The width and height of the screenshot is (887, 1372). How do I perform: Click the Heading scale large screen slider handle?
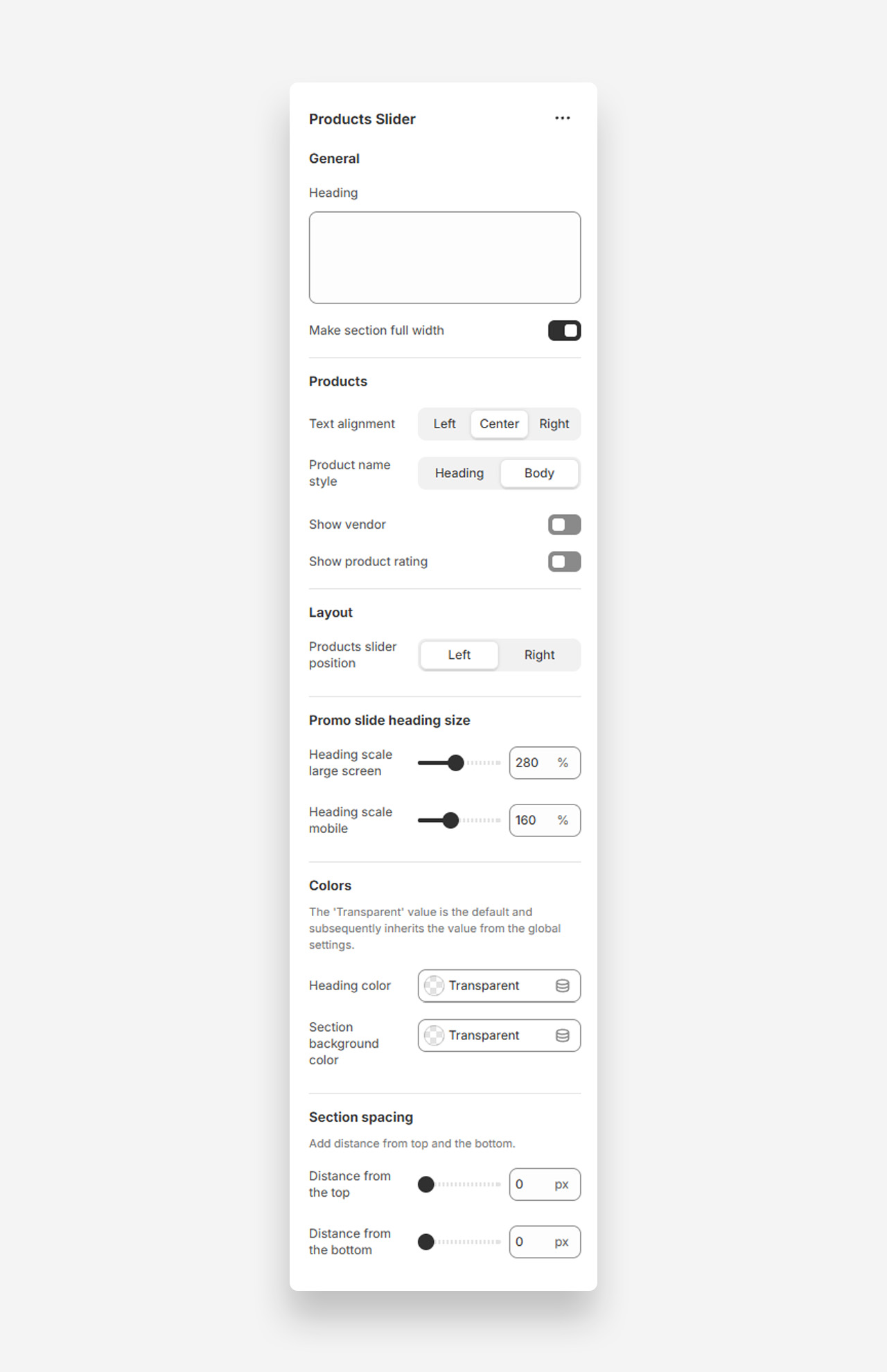coord(455,763)
